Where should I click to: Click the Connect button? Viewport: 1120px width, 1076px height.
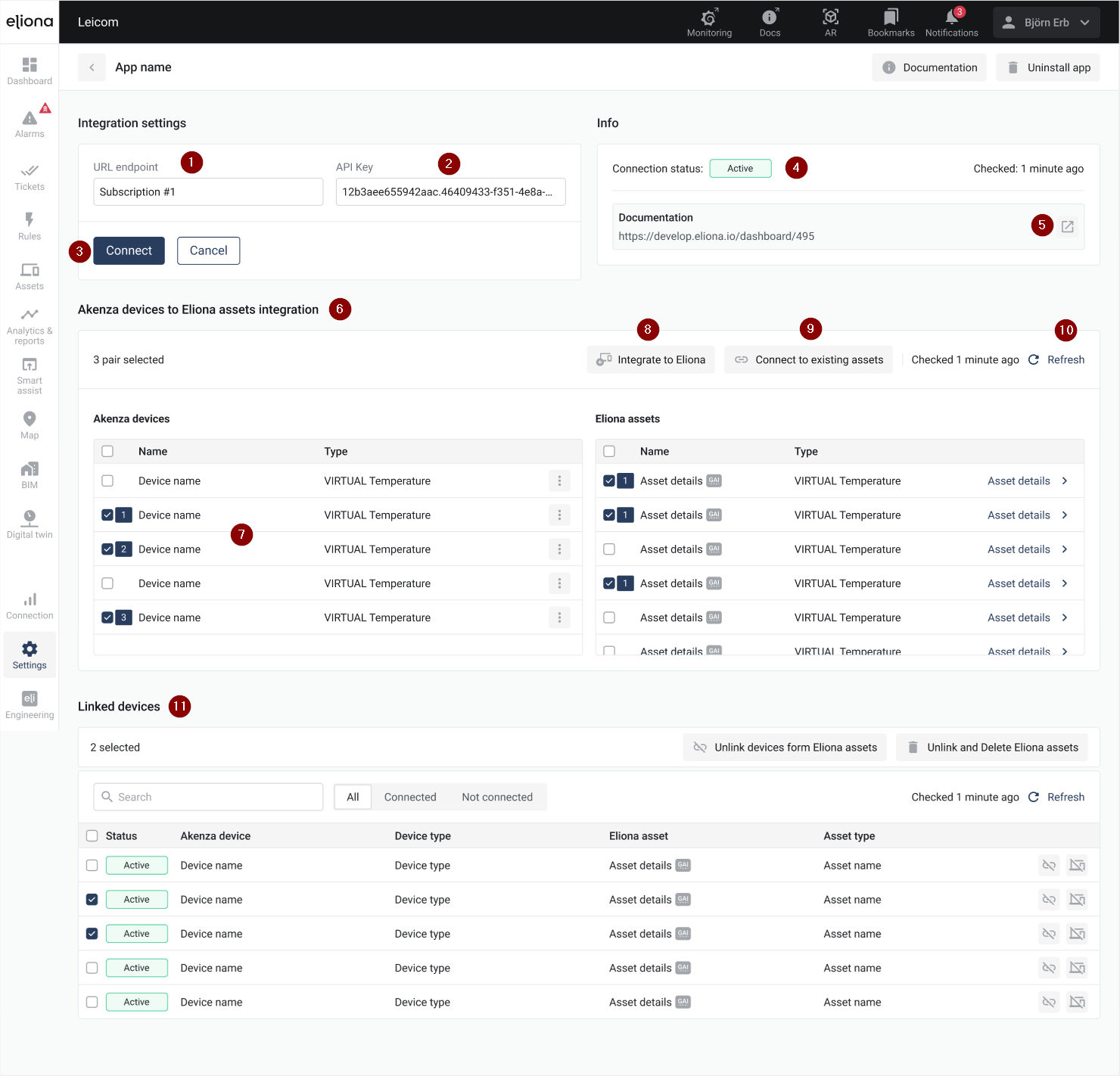pos(129,250)
